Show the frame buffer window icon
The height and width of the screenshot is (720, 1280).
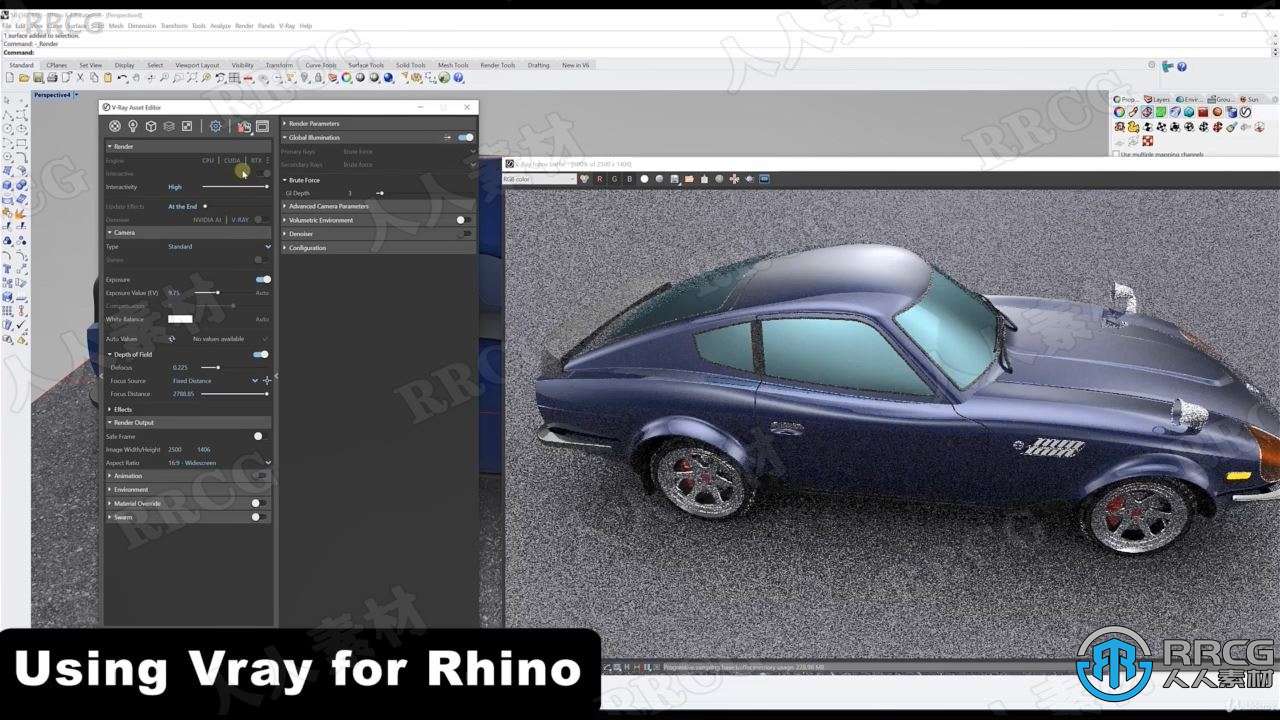pos(262,126)
